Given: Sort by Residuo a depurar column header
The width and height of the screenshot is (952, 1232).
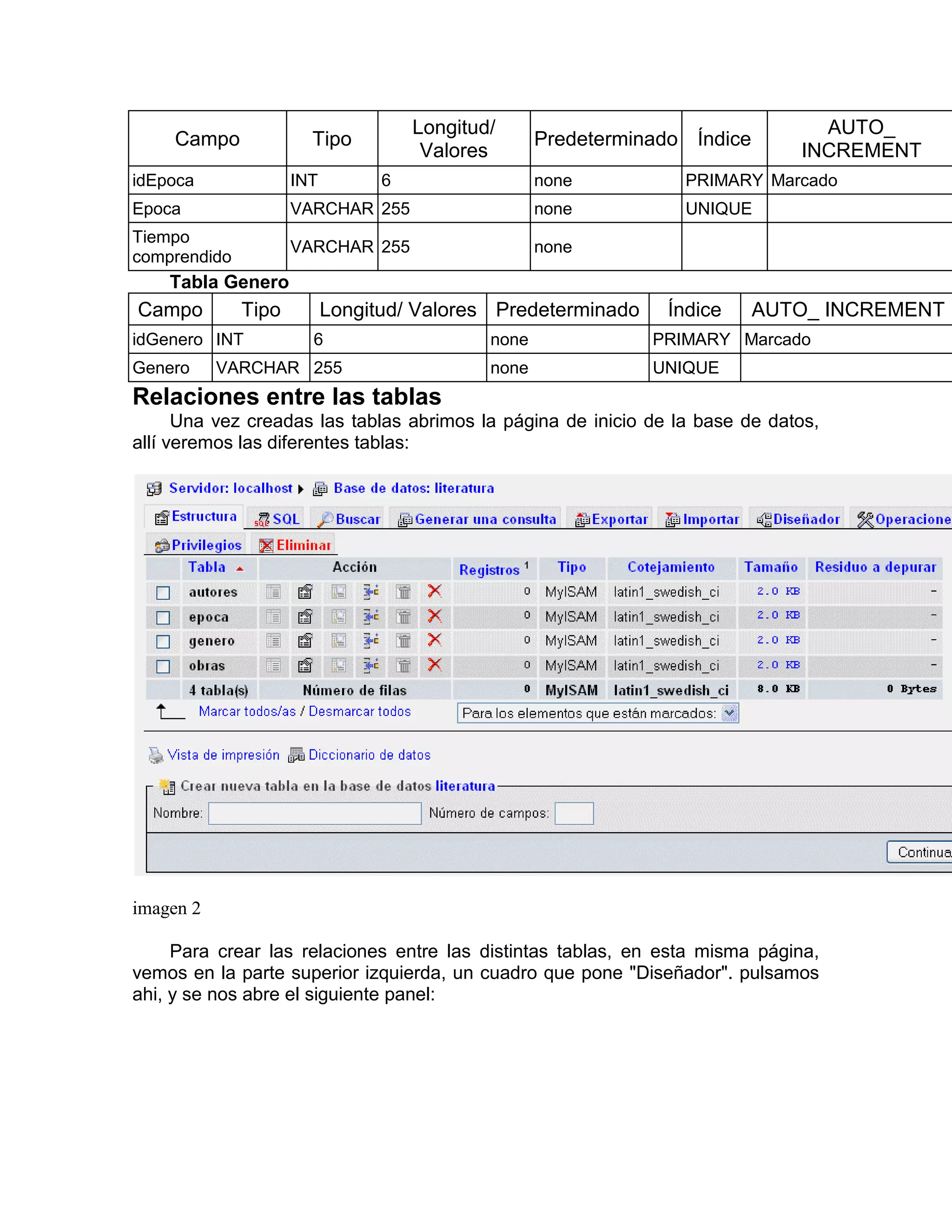Looking at the screenshot, I should tap(875, 567).
